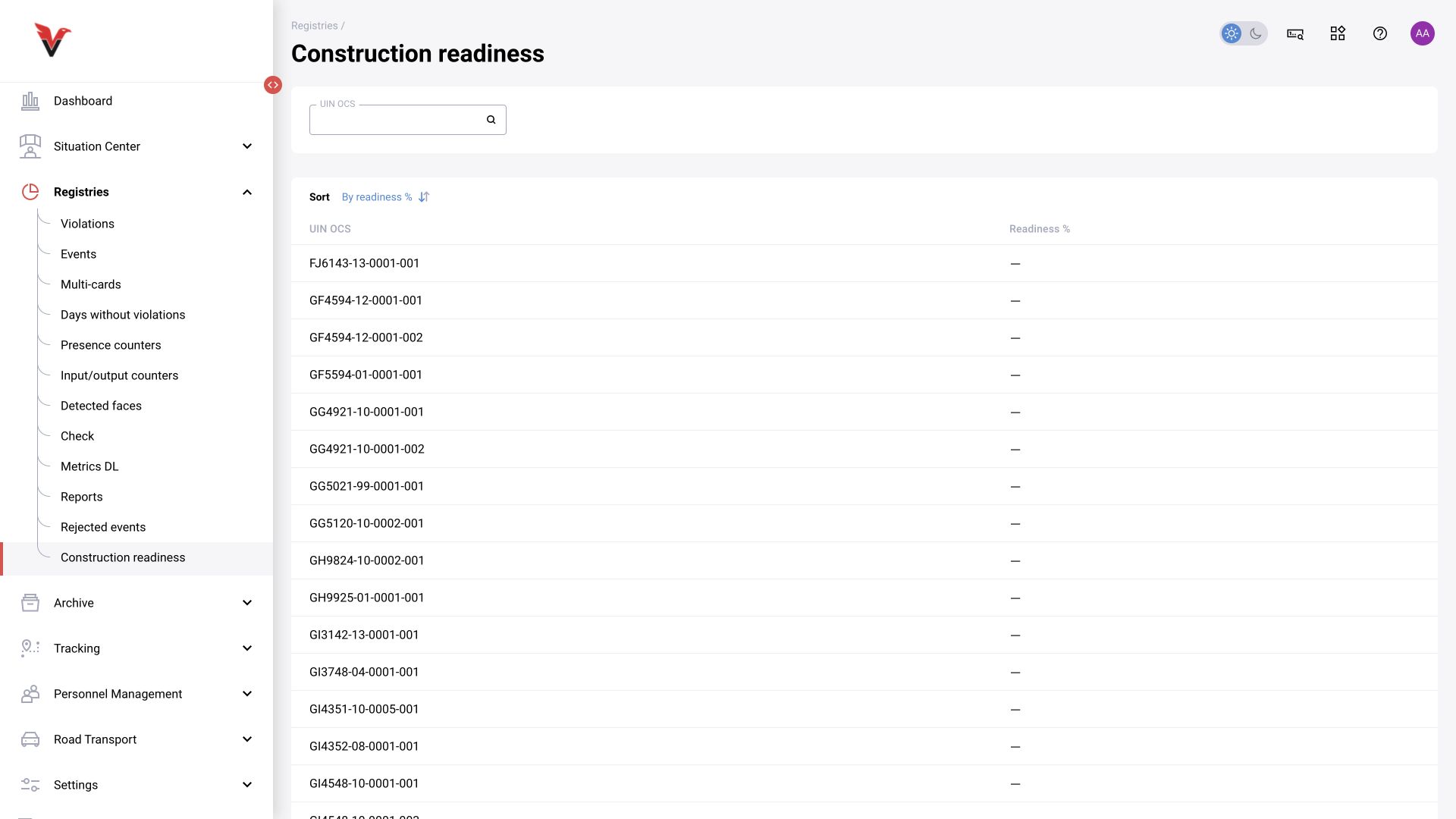Click the Situation Center icon
Image resolution: width=1456 pixels, height=819 pixels.
pos(30,146)
